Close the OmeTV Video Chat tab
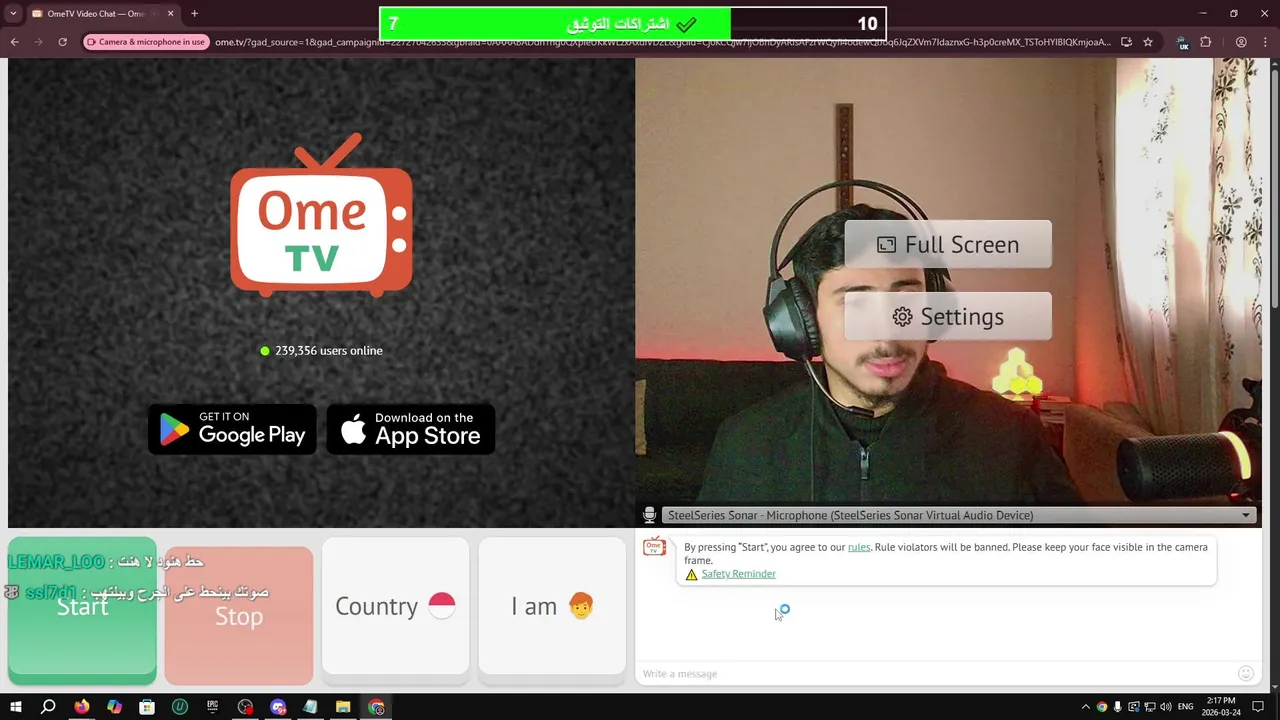This screenshot has height=720, width=1280. [170, 14]
